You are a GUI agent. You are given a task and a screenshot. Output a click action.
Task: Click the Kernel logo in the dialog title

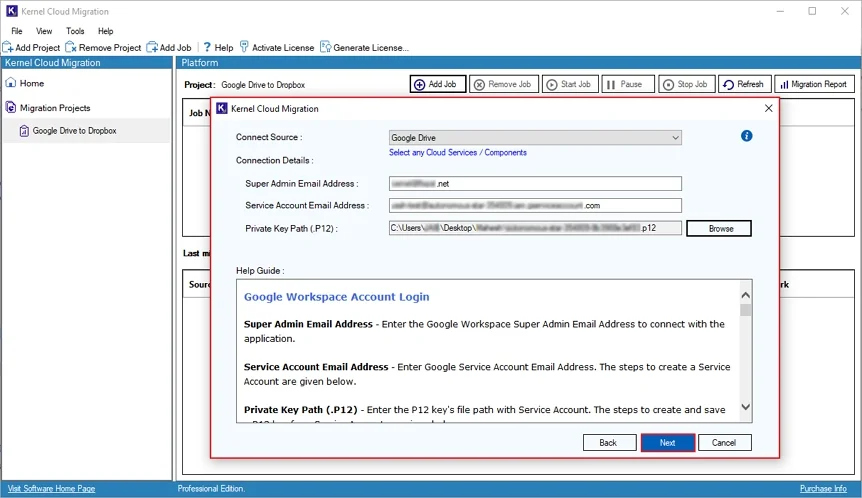(222, 108)
